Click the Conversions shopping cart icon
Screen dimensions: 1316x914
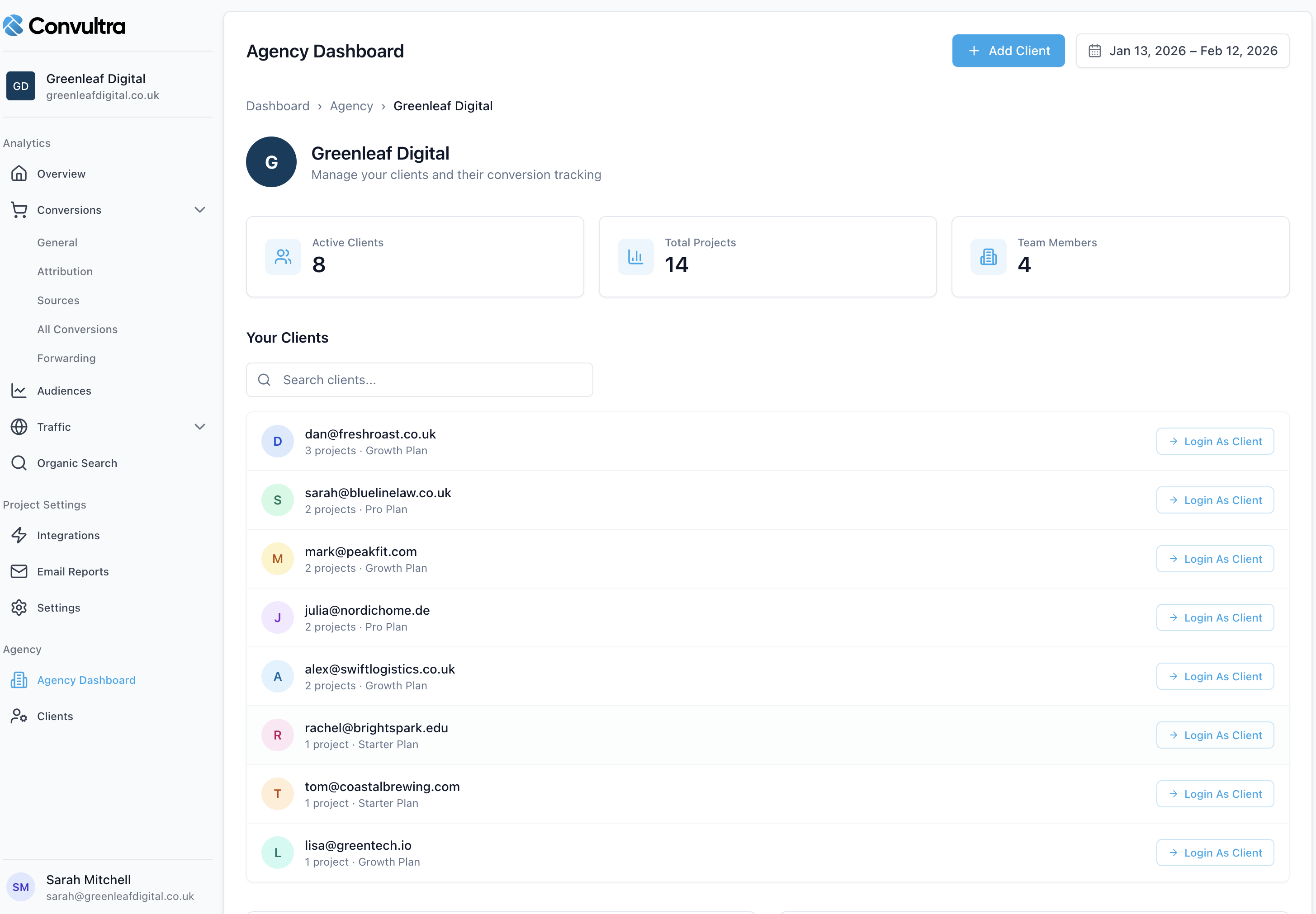(x=19, y=210)
